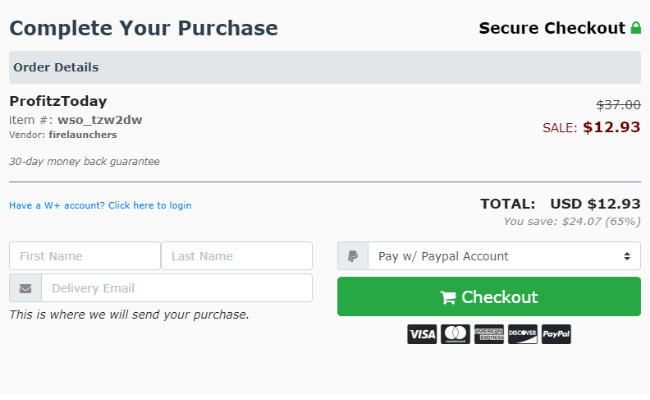Click the American Express card icon
650x400 pixels.
click(489, 334)
